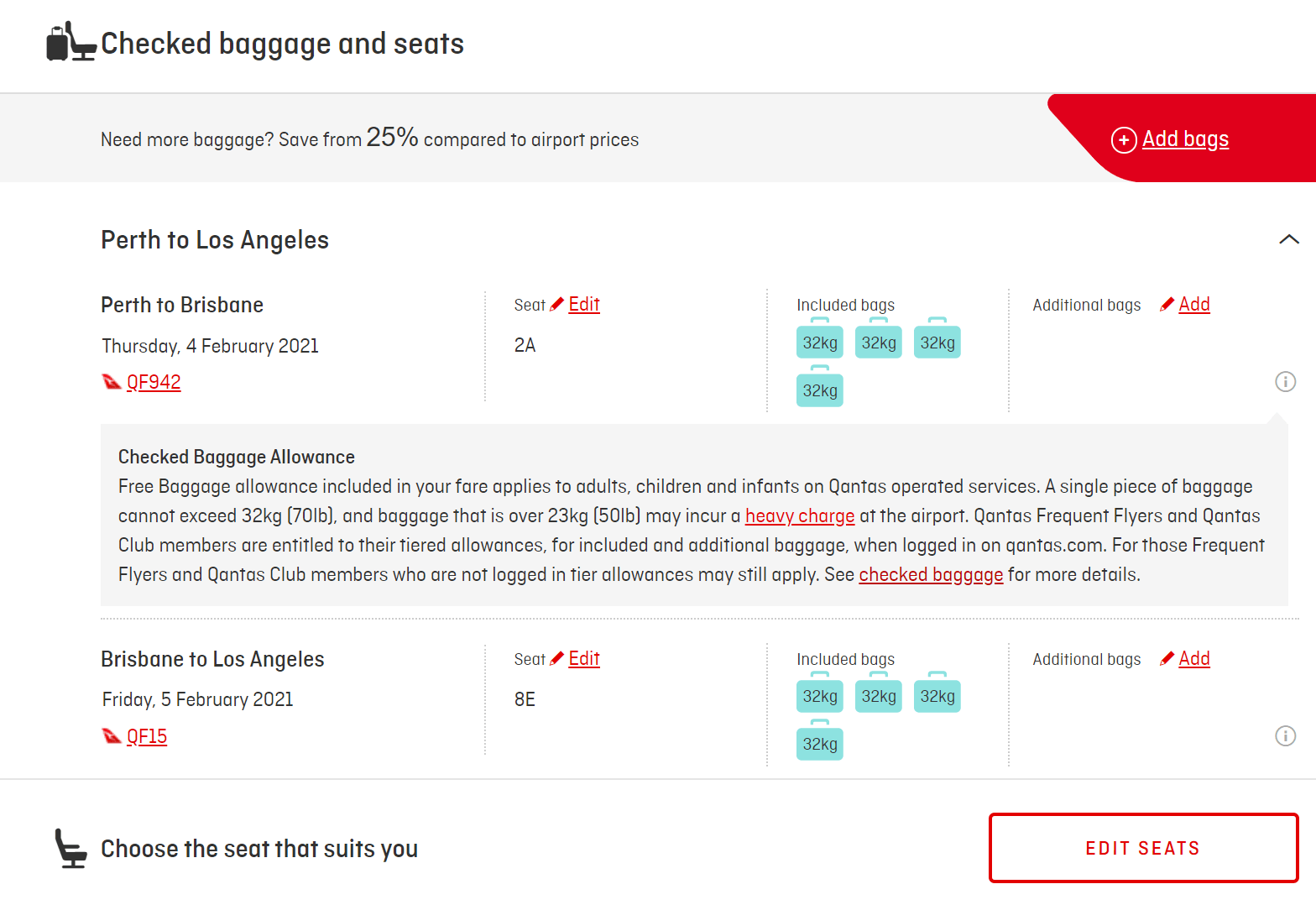The width and height of the screenshot is (1316, 905).
Task: Open flight QF15 details link
Action: (147, 737)
